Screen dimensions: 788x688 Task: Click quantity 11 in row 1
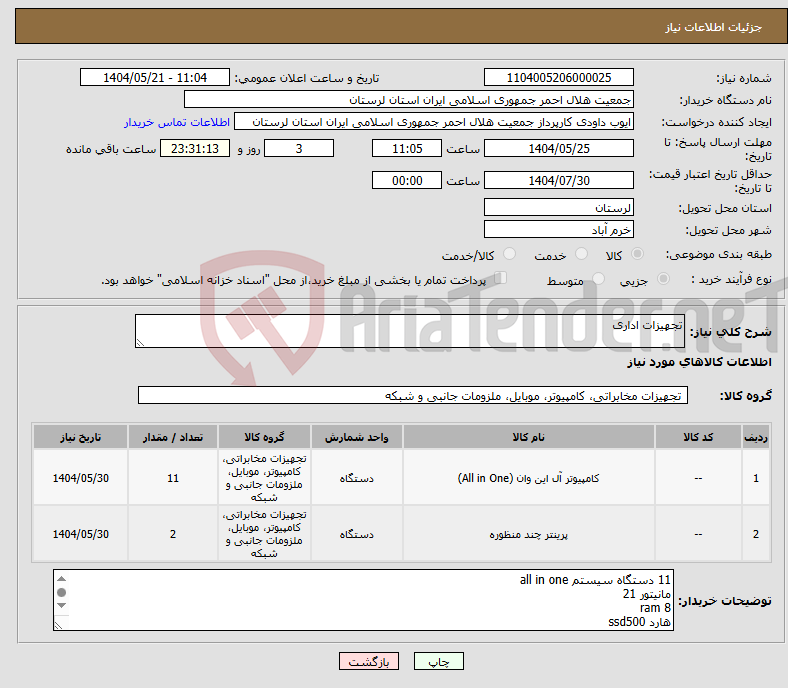[x=172, y=478]
